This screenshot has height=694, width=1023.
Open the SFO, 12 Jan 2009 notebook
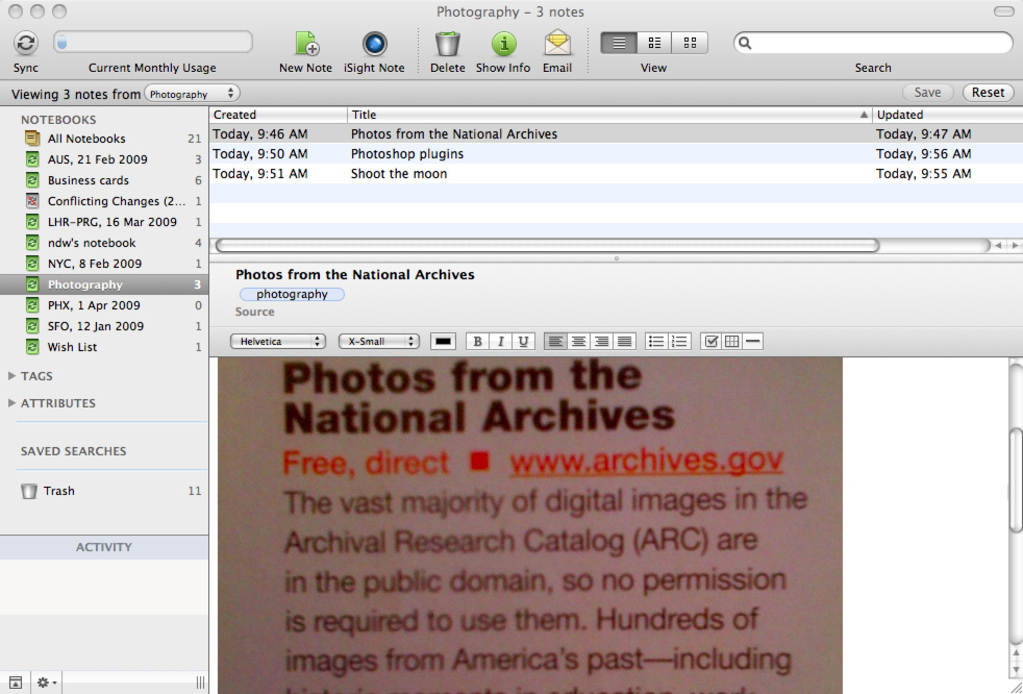click(104, 326)
